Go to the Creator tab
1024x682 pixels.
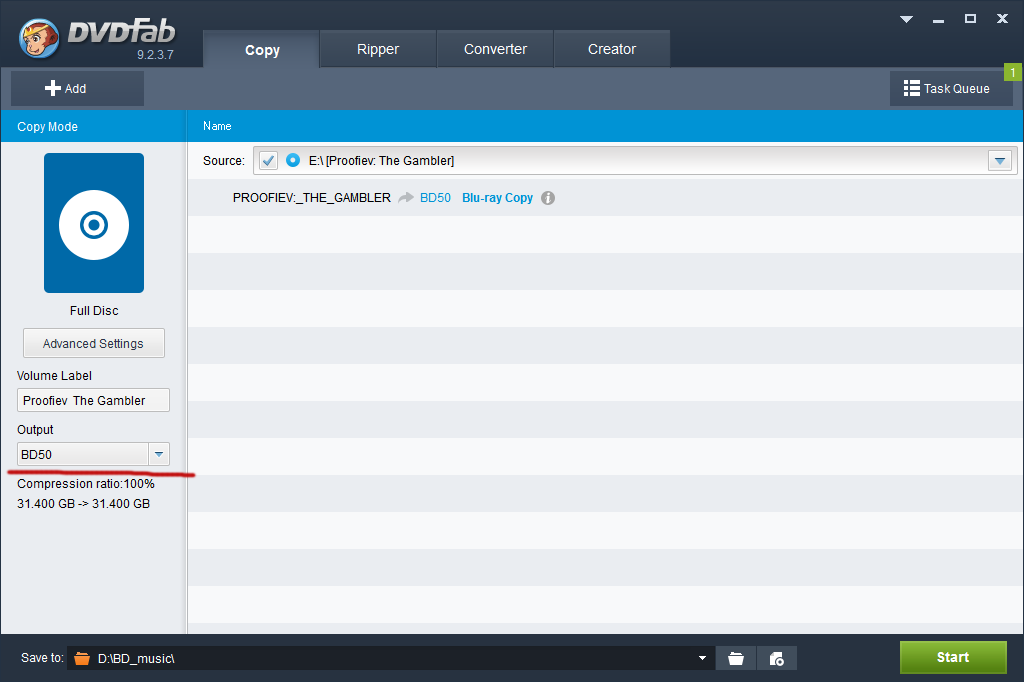click(x=612, y=49)
